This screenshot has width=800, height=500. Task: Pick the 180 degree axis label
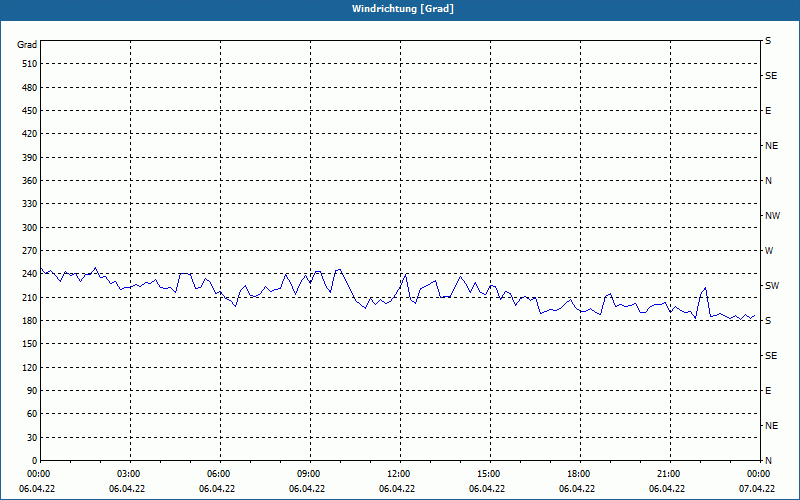coord(29,321)
